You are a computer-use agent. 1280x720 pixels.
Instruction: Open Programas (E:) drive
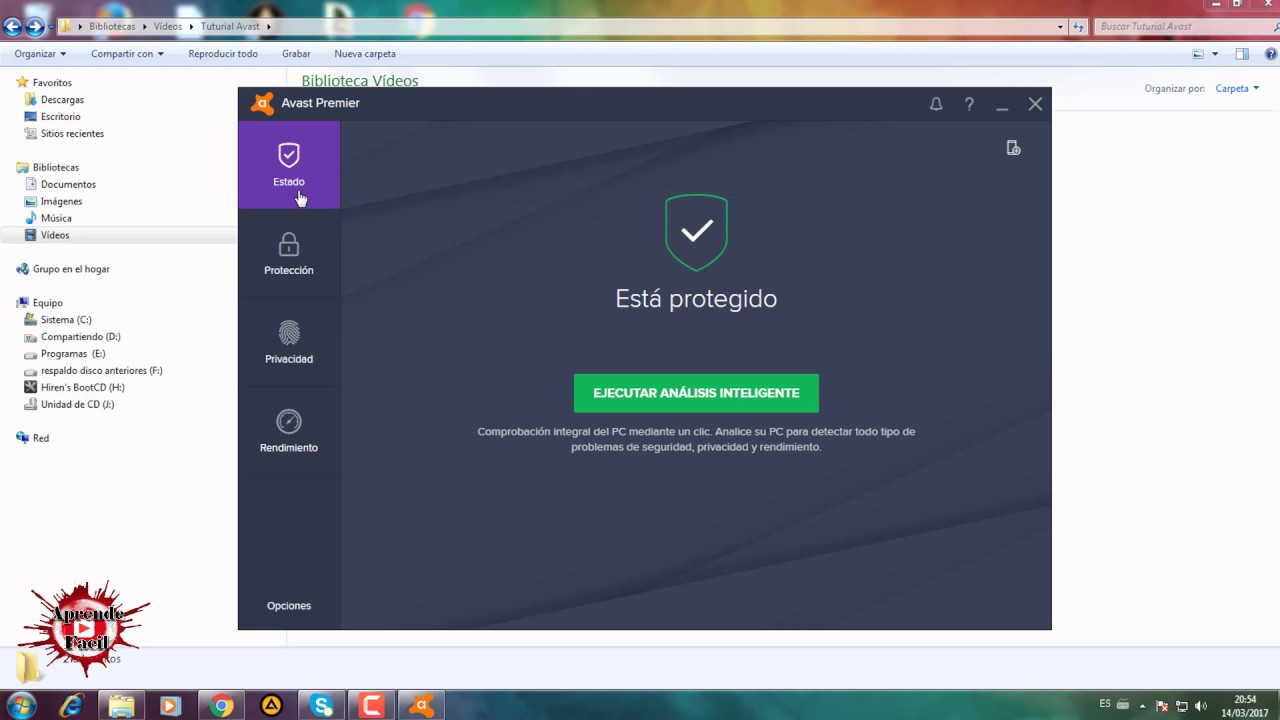72,354
